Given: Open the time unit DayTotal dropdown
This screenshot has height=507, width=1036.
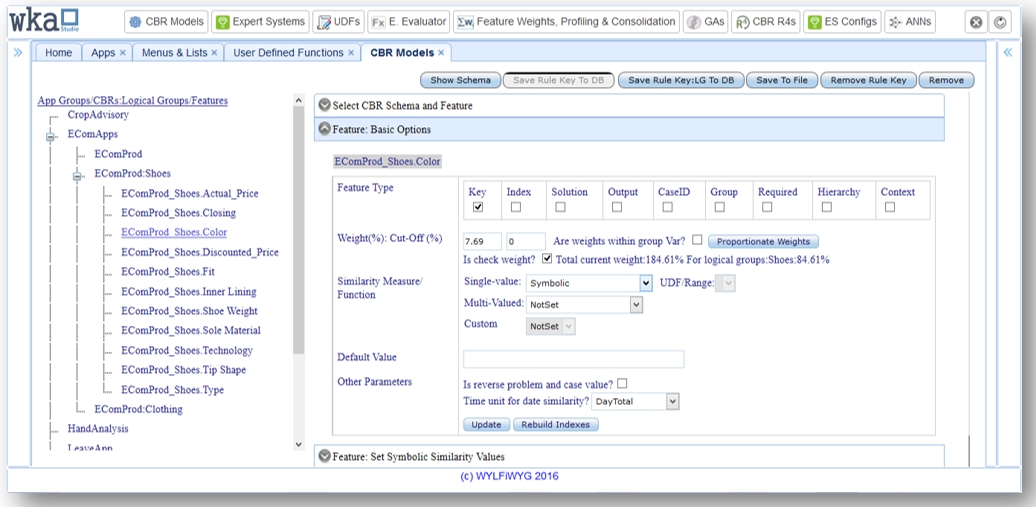Looking at the screenshot, I should click(x=635, y=401).
